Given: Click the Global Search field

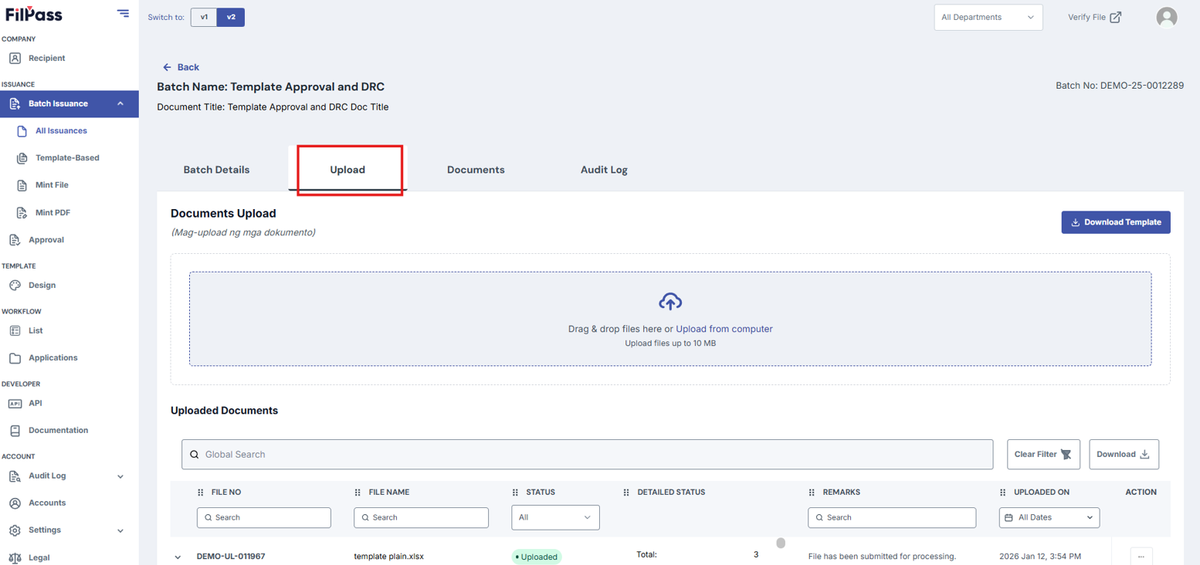Looking at the screenshot, I should pos(587,454).
